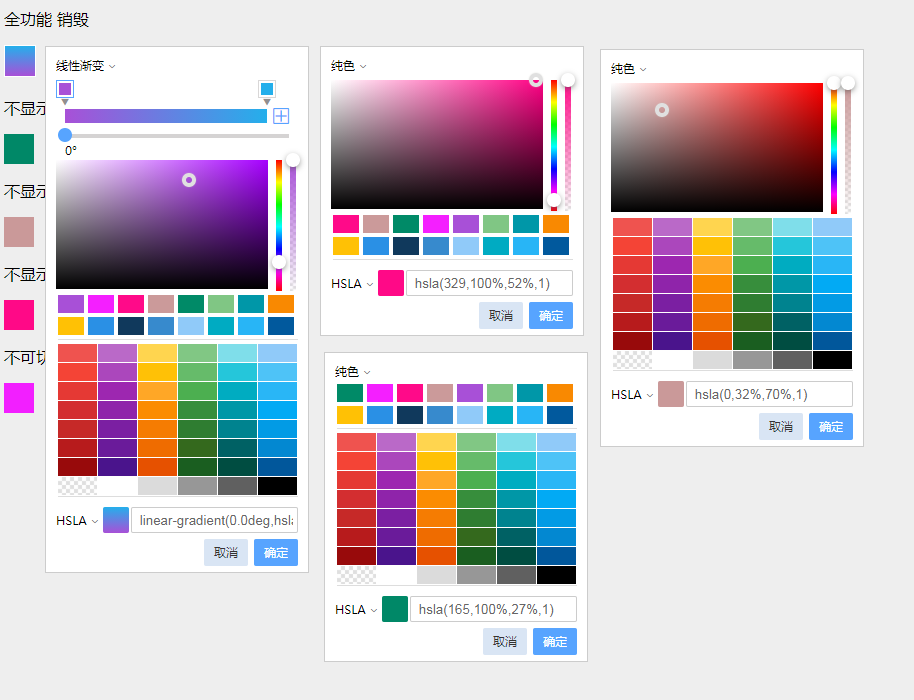Cancel the green color picker

505,641
